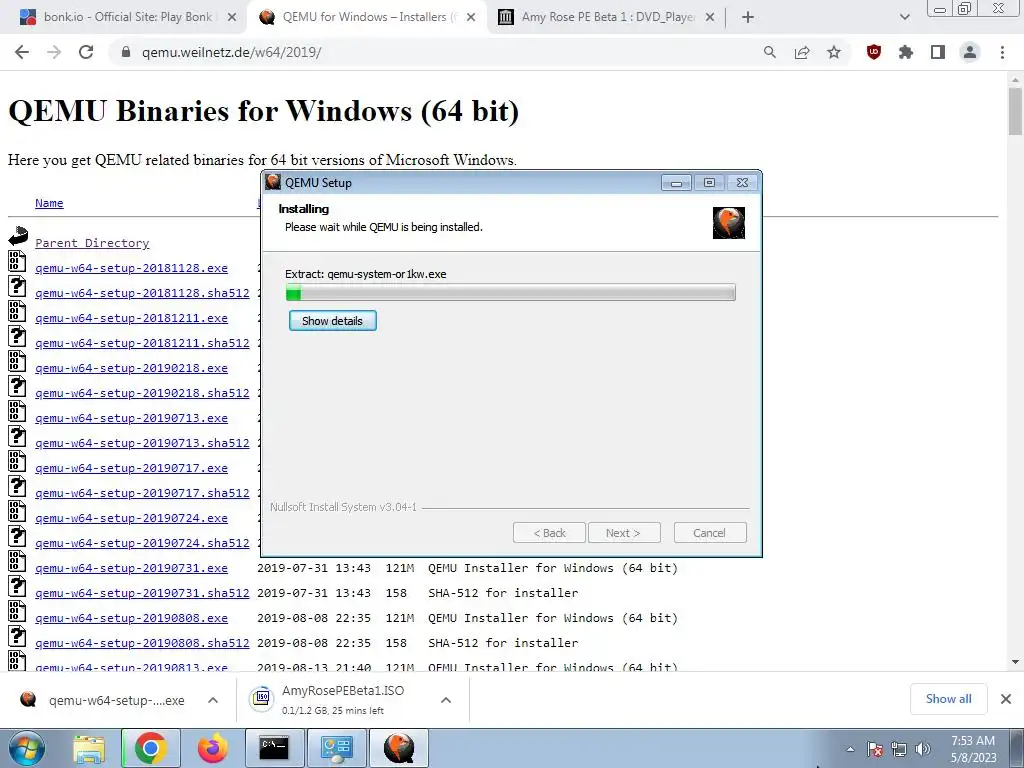Open the Chrome profile avatar
Screen dimensions: 1024x768
[970, 52]
